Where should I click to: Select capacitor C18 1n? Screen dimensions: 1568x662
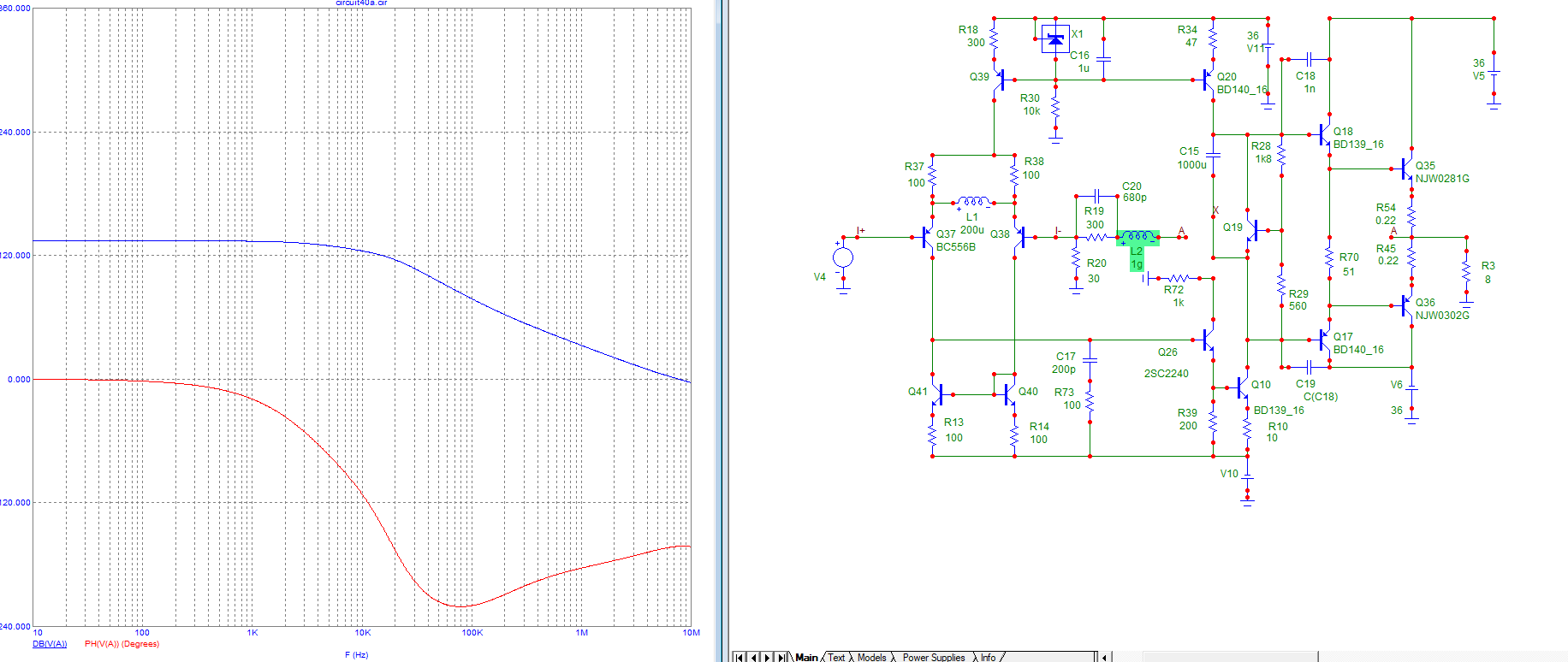[1309, 59]
